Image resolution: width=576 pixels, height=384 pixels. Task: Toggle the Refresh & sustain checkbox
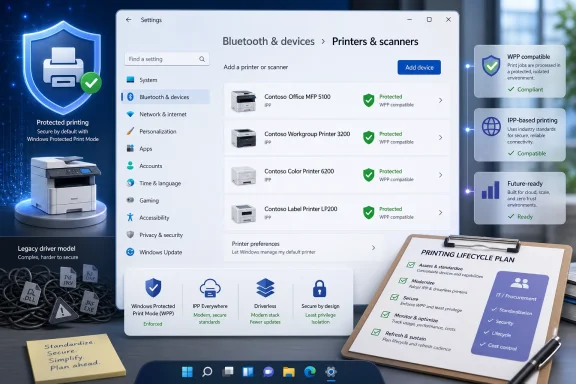coord(376,332)
